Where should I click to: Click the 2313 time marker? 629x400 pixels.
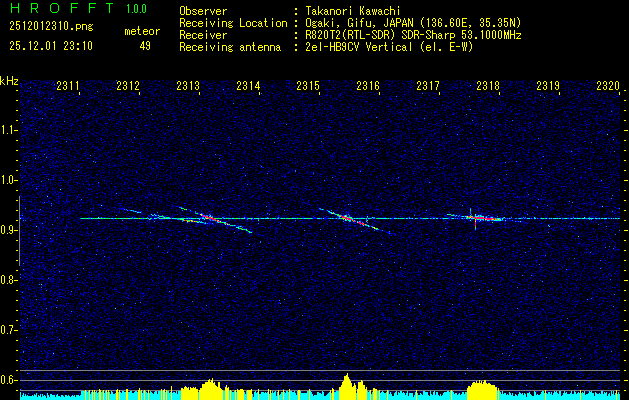[x=188, y=85]
